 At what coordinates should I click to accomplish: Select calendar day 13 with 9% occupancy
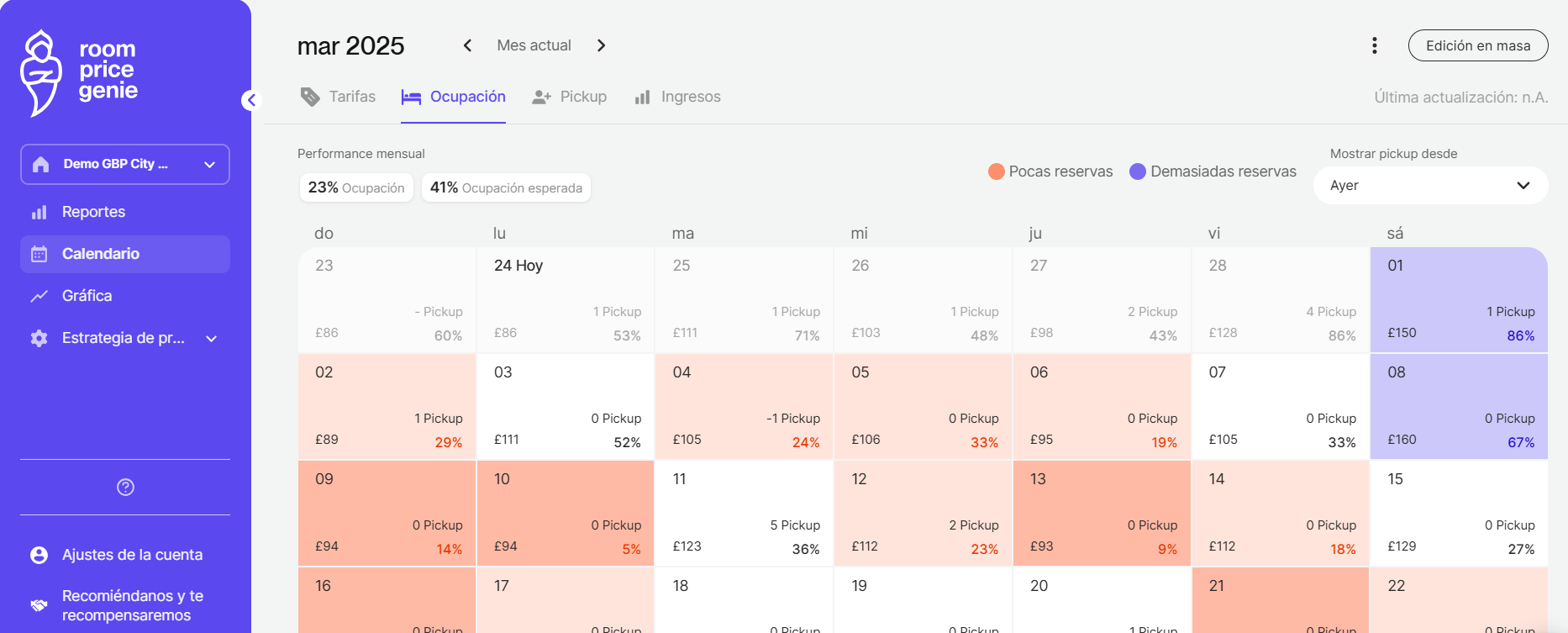coord(1102,514)
